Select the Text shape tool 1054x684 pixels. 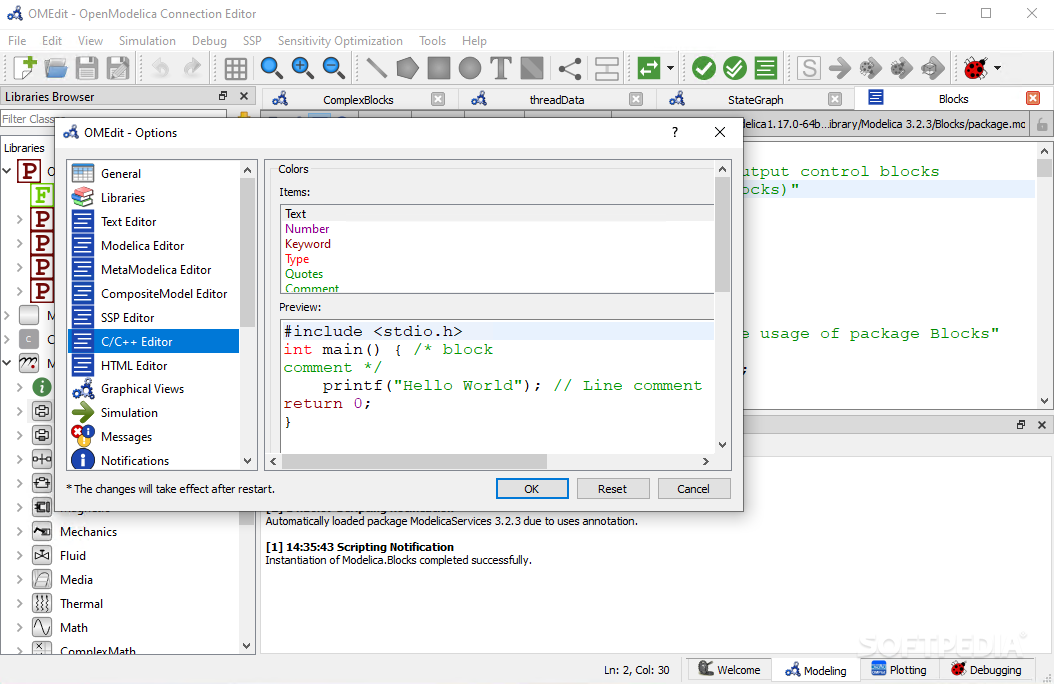point(501,68)
